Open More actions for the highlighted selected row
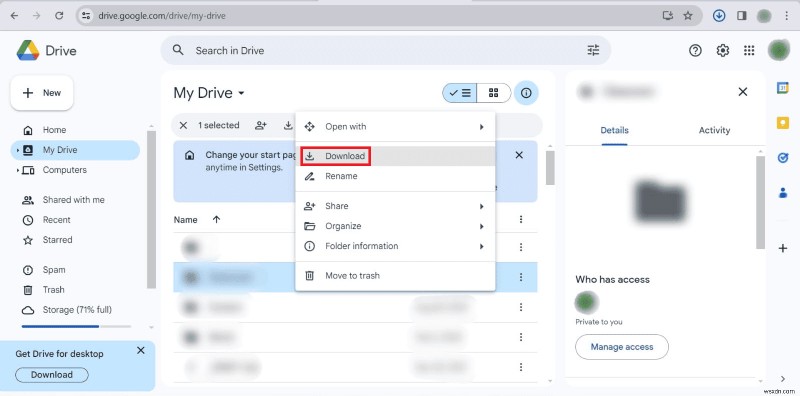The image size is (800, 396). coord(521,277)
